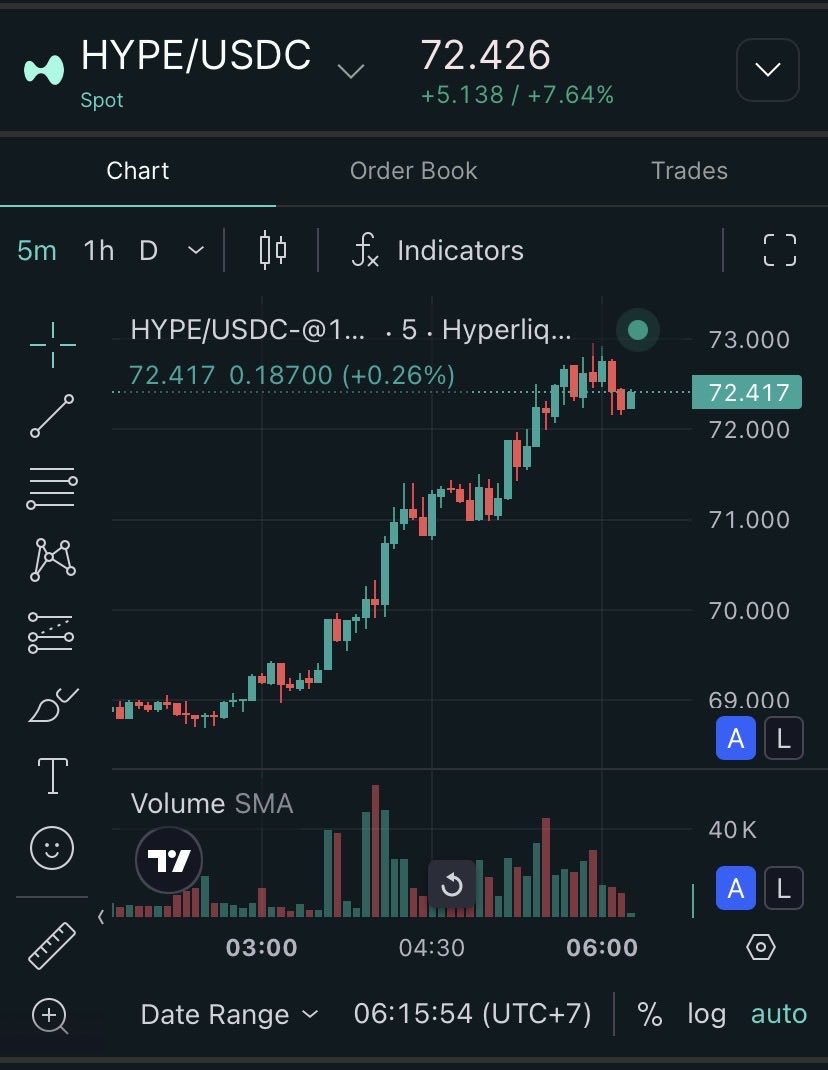
Task: Select the brush drawing tool
Action: tap(53, 705)
